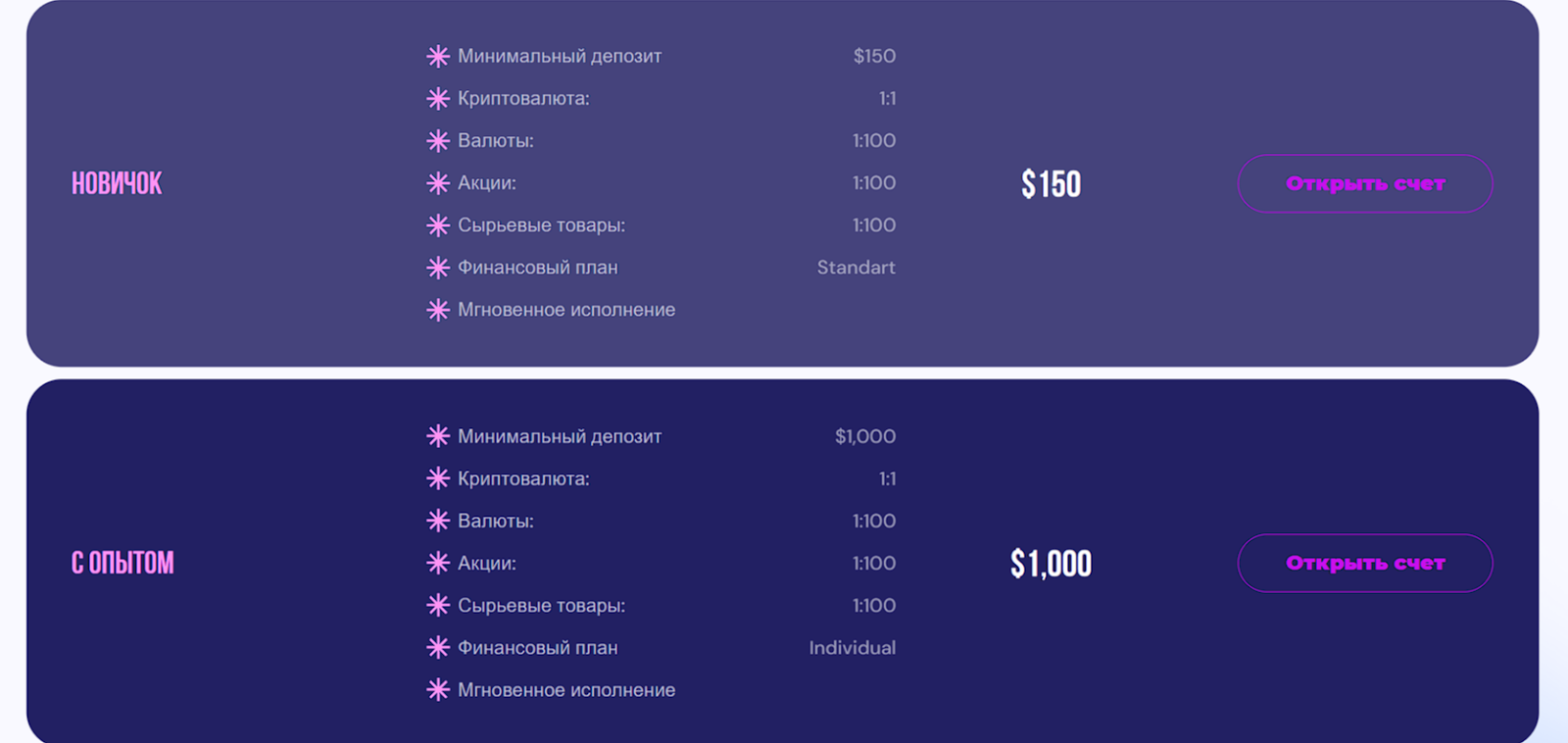
Task: Click asterisk by Мгновенное исполнение in Новичок card
Action: click(438, 310)
